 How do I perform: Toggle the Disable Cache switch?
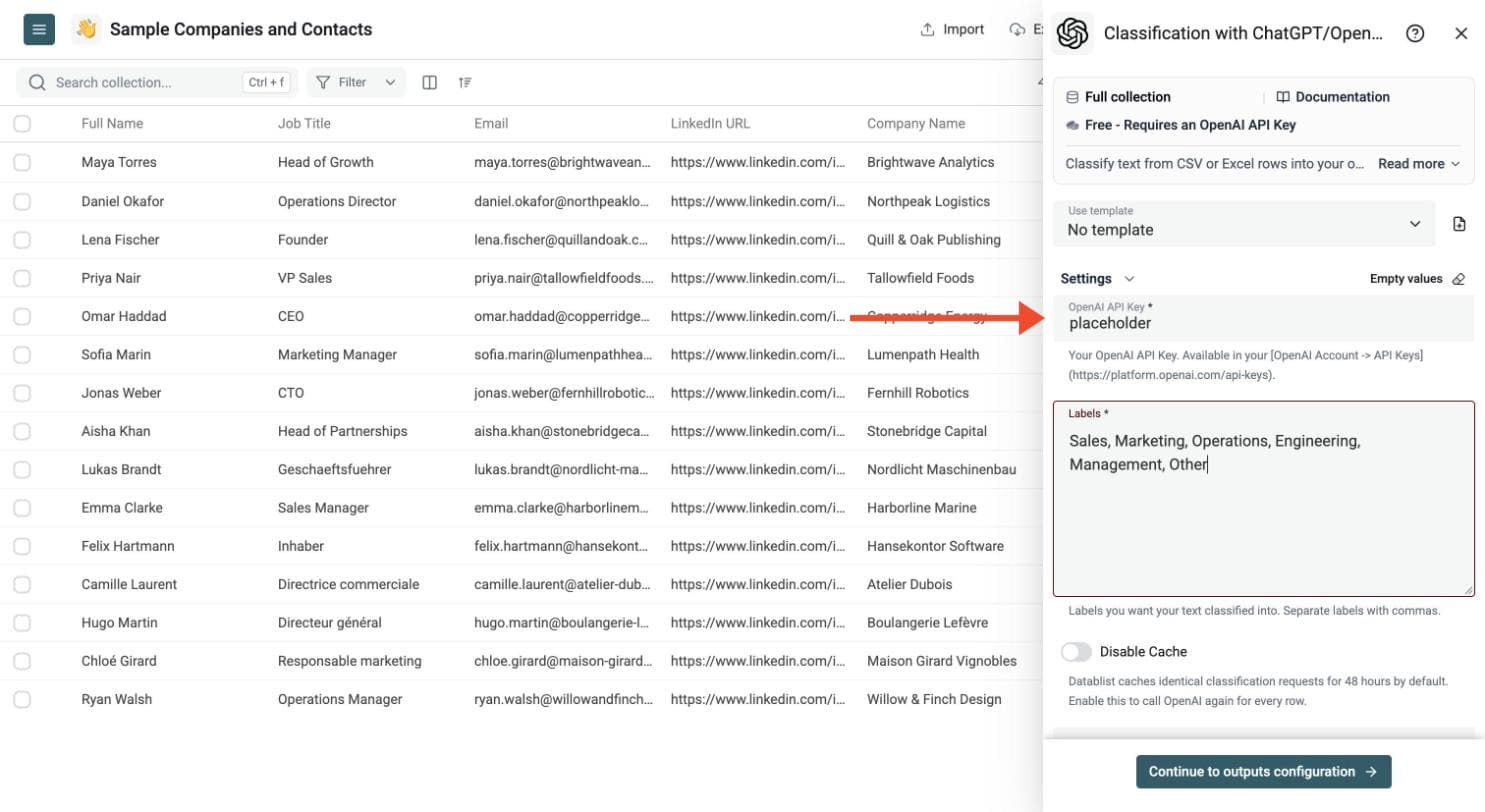pos(1077,652)
